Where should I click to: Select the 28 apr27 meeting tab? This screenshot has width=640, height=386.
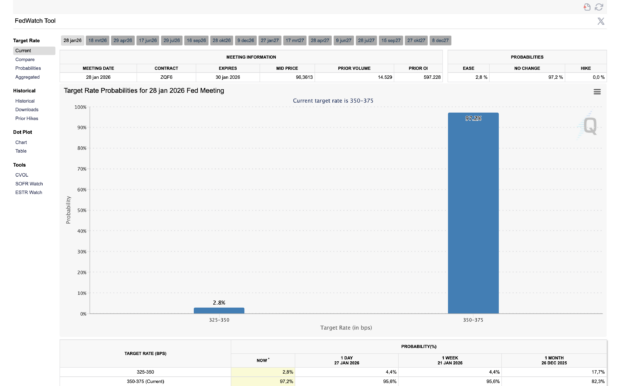pyautogui.click(x=320, y=40)
